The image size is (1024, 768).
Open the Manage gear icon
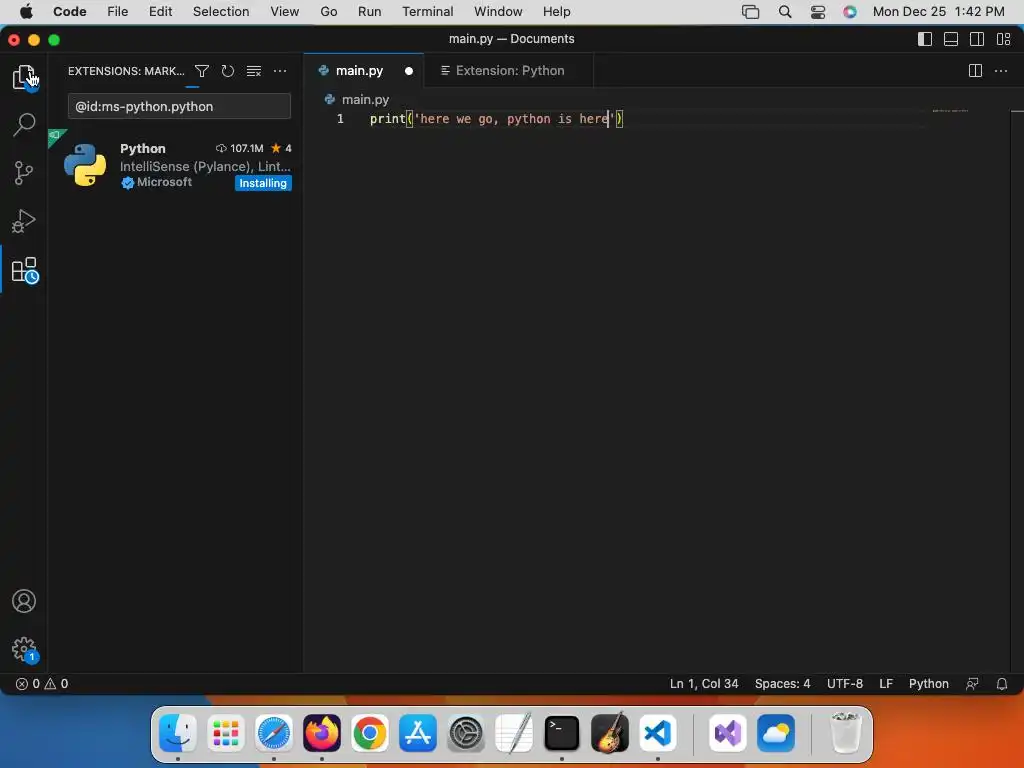coord(25,649)
